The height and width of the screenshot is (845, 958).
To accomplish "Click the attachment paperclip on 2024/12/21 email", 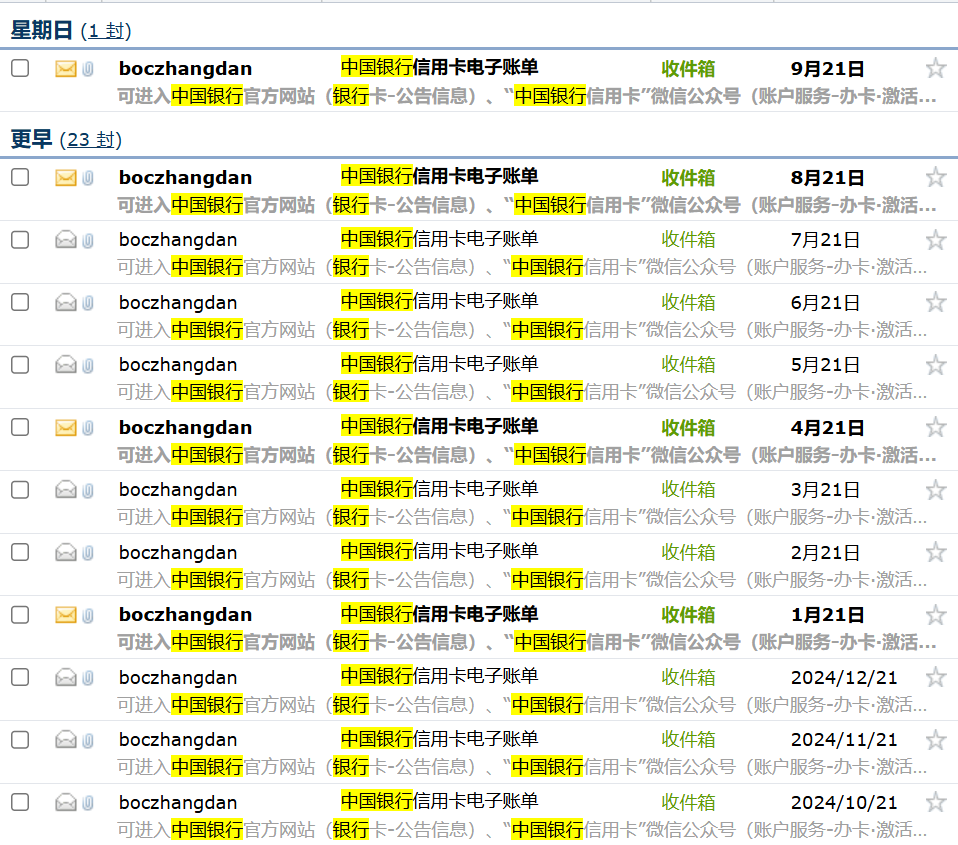I will [88, 678].
